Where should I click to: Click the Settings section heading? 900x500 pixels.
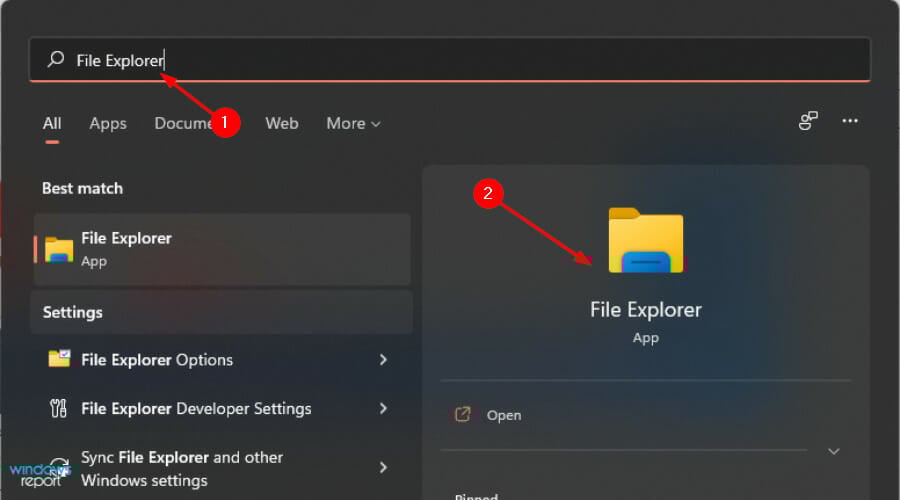pyautogui.click(x=73, y=312)
